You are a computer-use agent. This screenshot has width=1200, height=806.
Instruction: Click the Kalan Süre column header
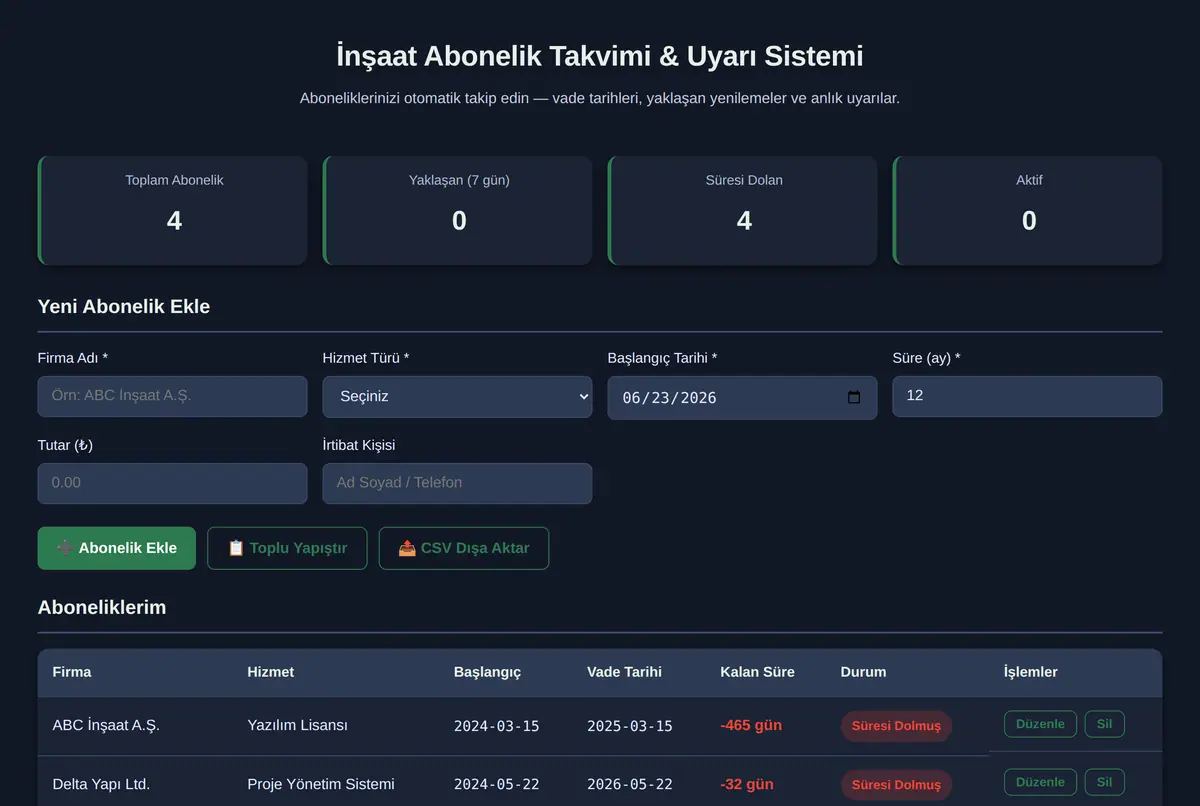click(757, 672)
